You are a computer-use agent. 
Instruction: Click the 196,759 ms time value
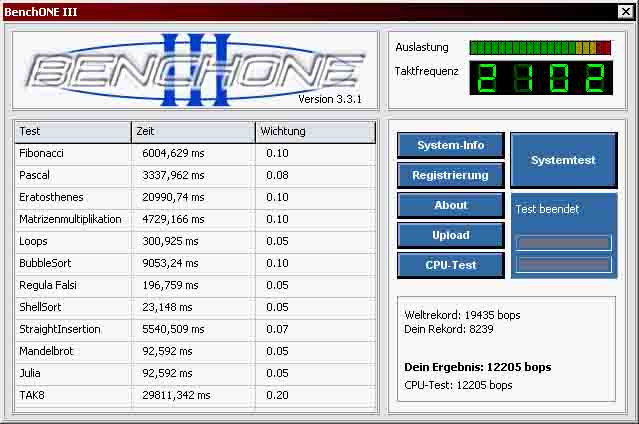click(170, 286)
